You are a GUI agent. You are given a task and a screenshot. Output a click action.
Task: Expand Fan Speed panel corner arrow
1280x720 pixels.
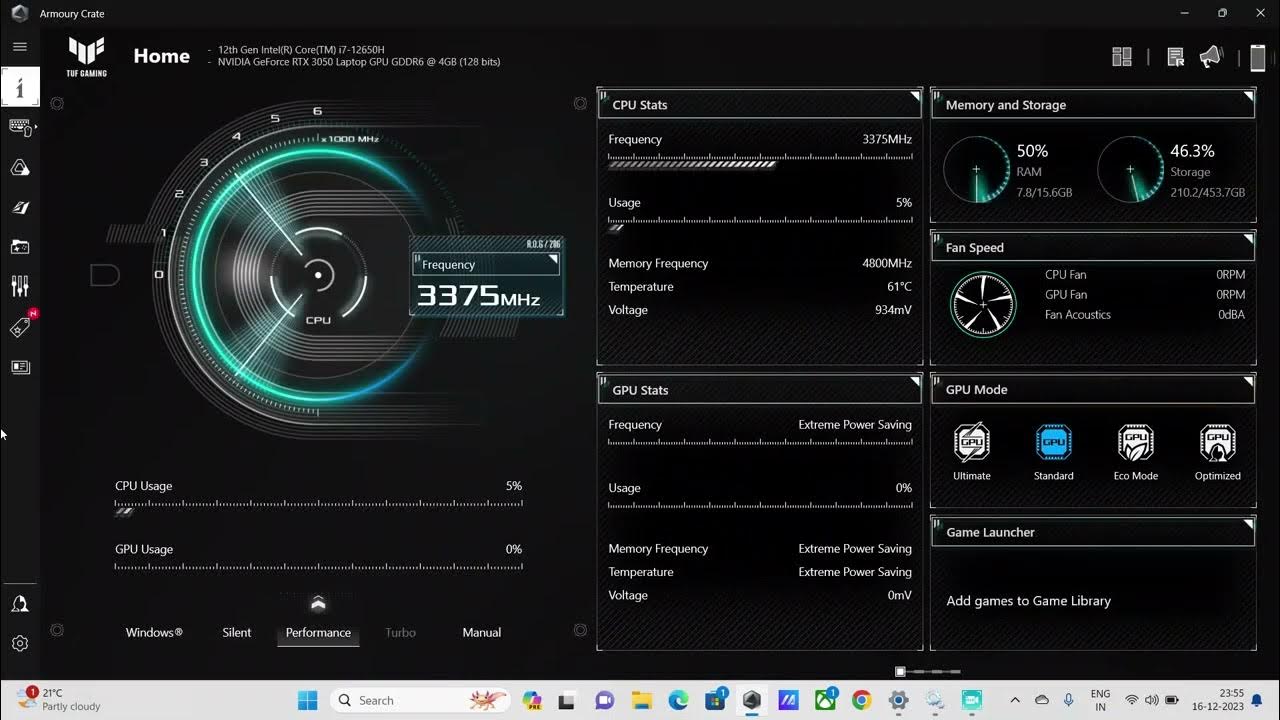[1248, 239]
